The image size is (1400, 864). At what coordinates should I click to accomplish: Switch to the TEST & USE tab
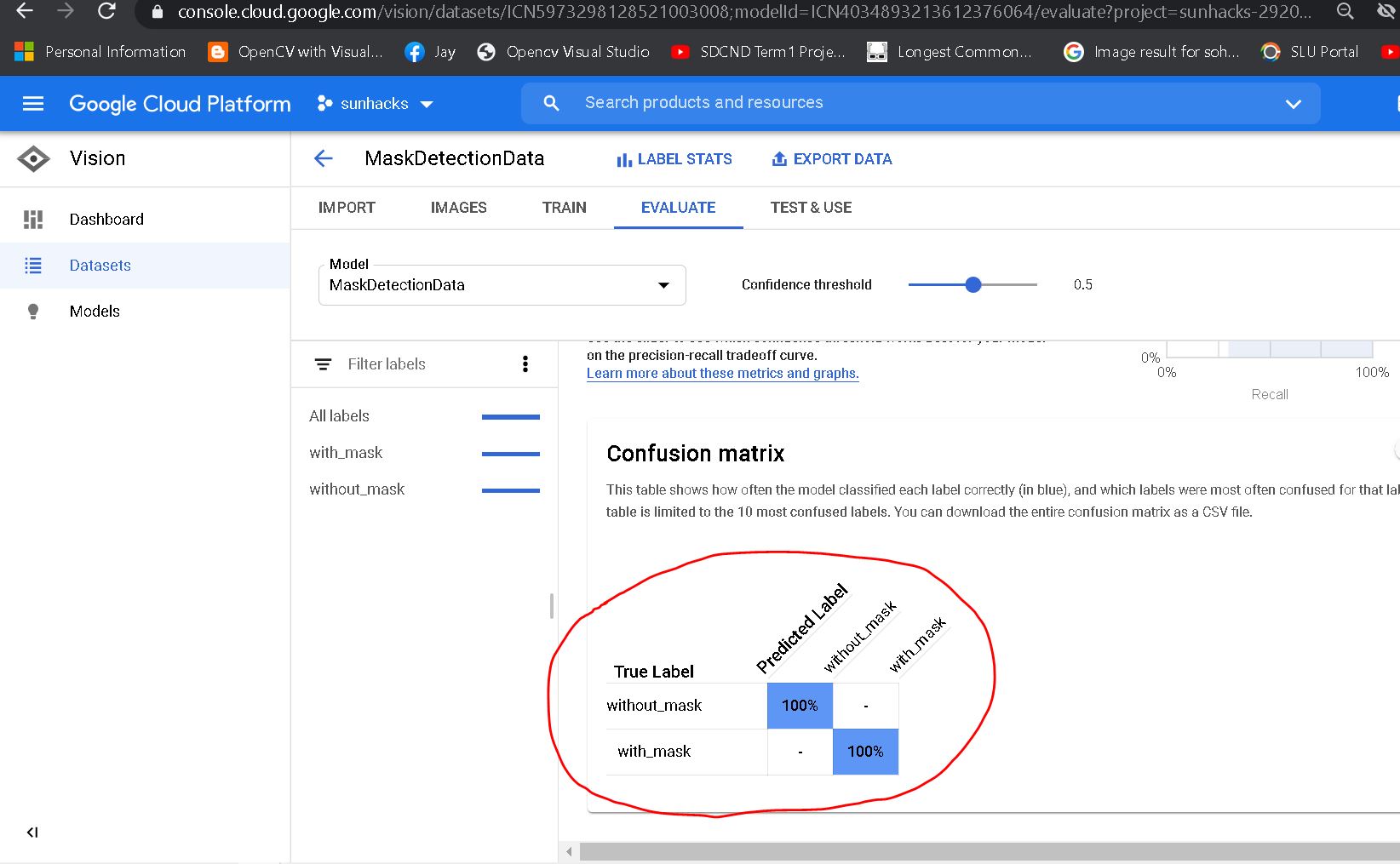click(812, 208)
